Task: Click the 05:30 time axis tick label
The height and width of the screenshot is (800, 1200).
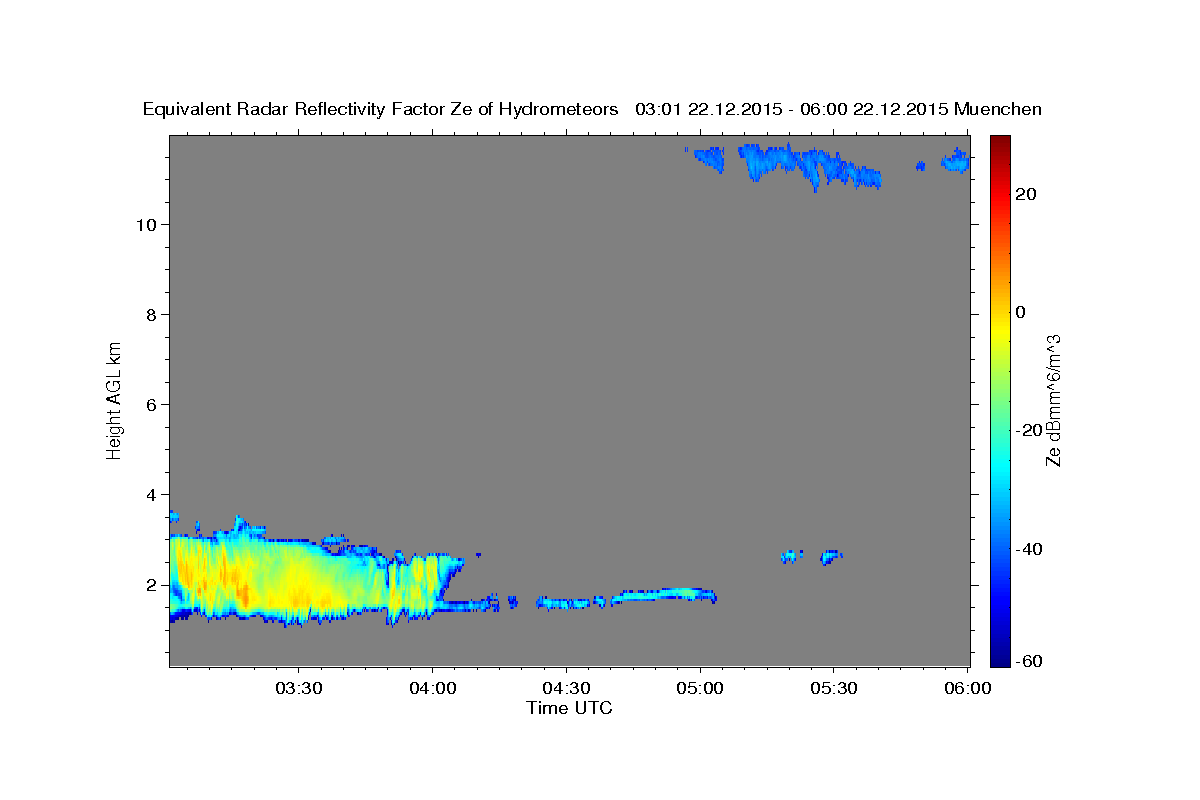Action: 834,688
